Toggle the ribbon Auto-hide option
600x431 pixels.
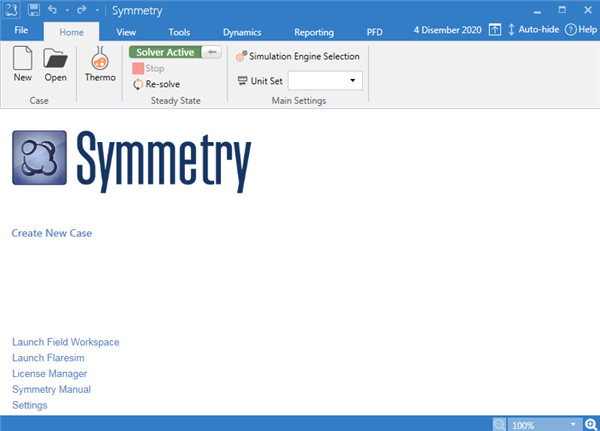534,31
